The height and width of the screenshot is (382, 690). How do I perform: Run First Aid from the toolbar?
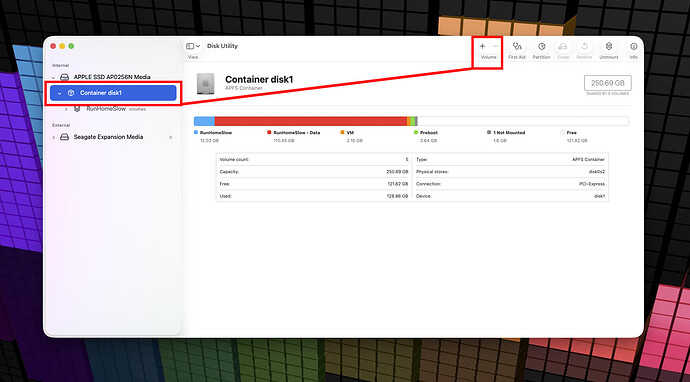tap(517, 46)
